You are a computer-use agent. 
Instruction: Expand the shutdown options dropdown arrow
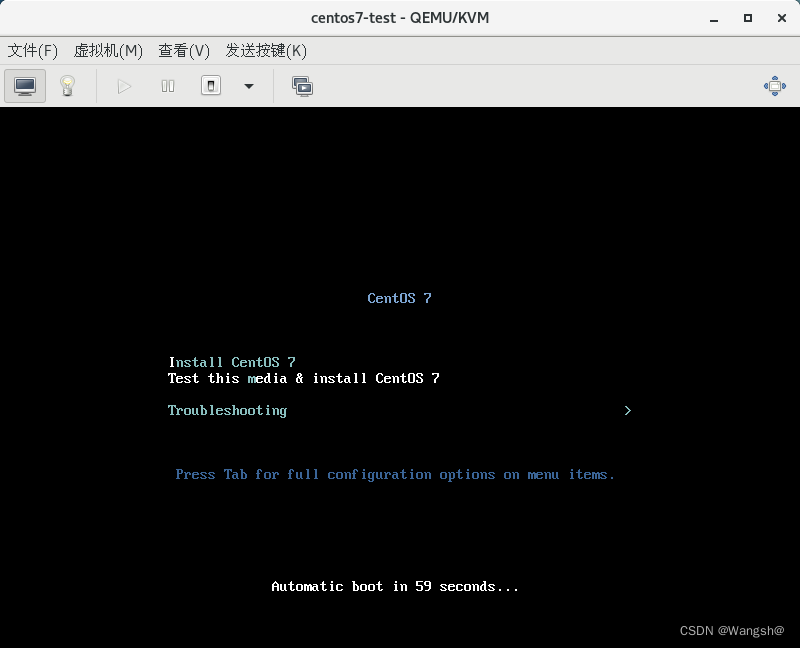coord(249,86)
